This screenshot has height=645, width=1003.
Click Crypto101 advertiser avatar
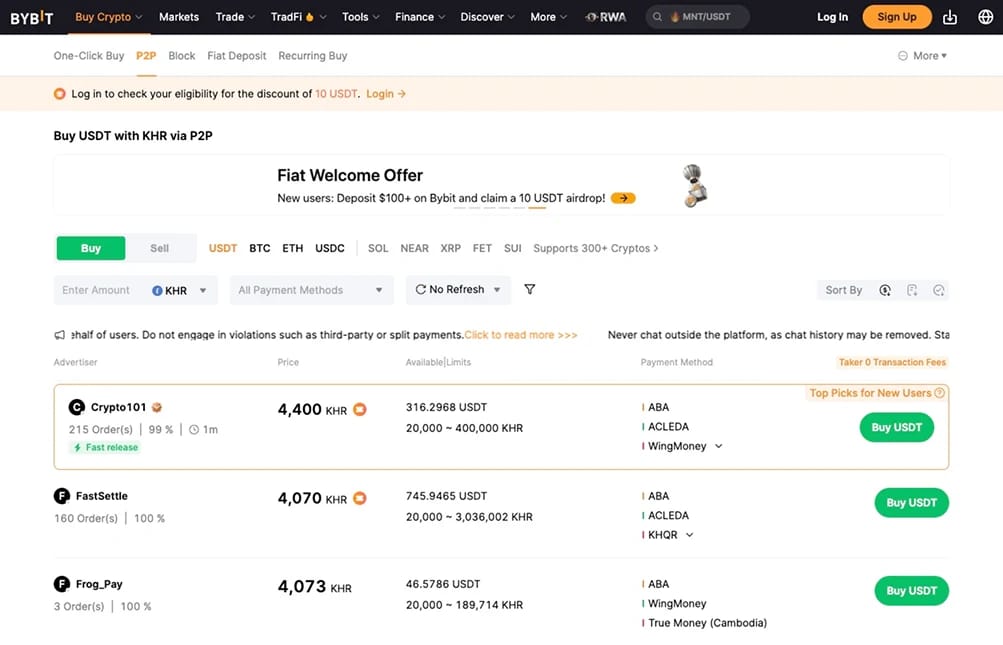point(77,407)
